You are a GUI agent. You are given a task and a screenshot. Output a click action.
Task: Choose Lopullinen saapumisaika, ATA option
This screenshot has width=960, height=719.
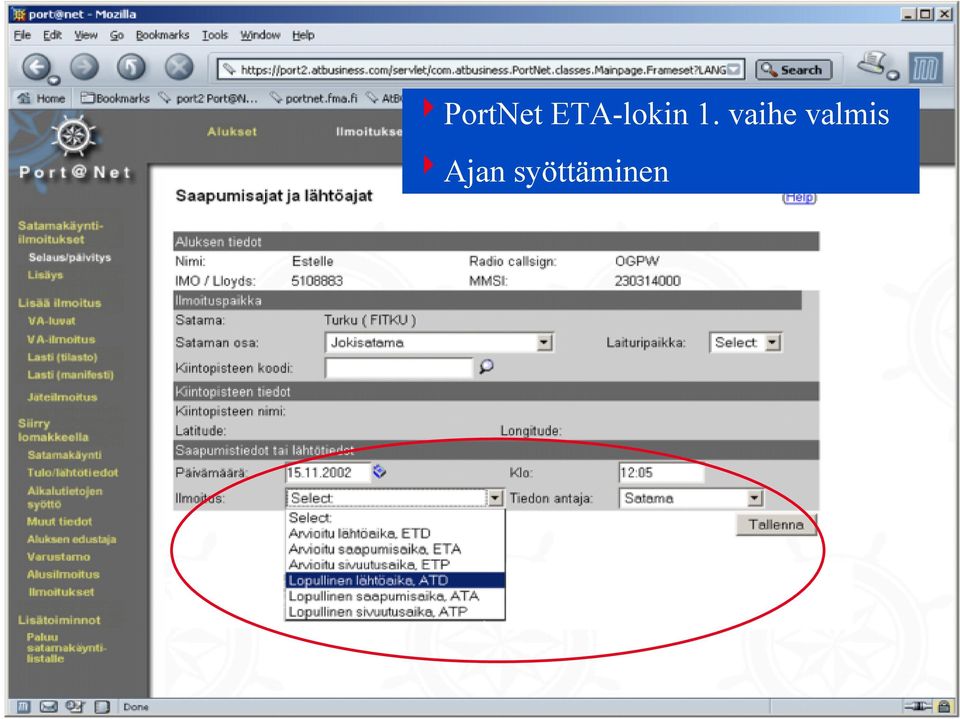pos(396,596)
